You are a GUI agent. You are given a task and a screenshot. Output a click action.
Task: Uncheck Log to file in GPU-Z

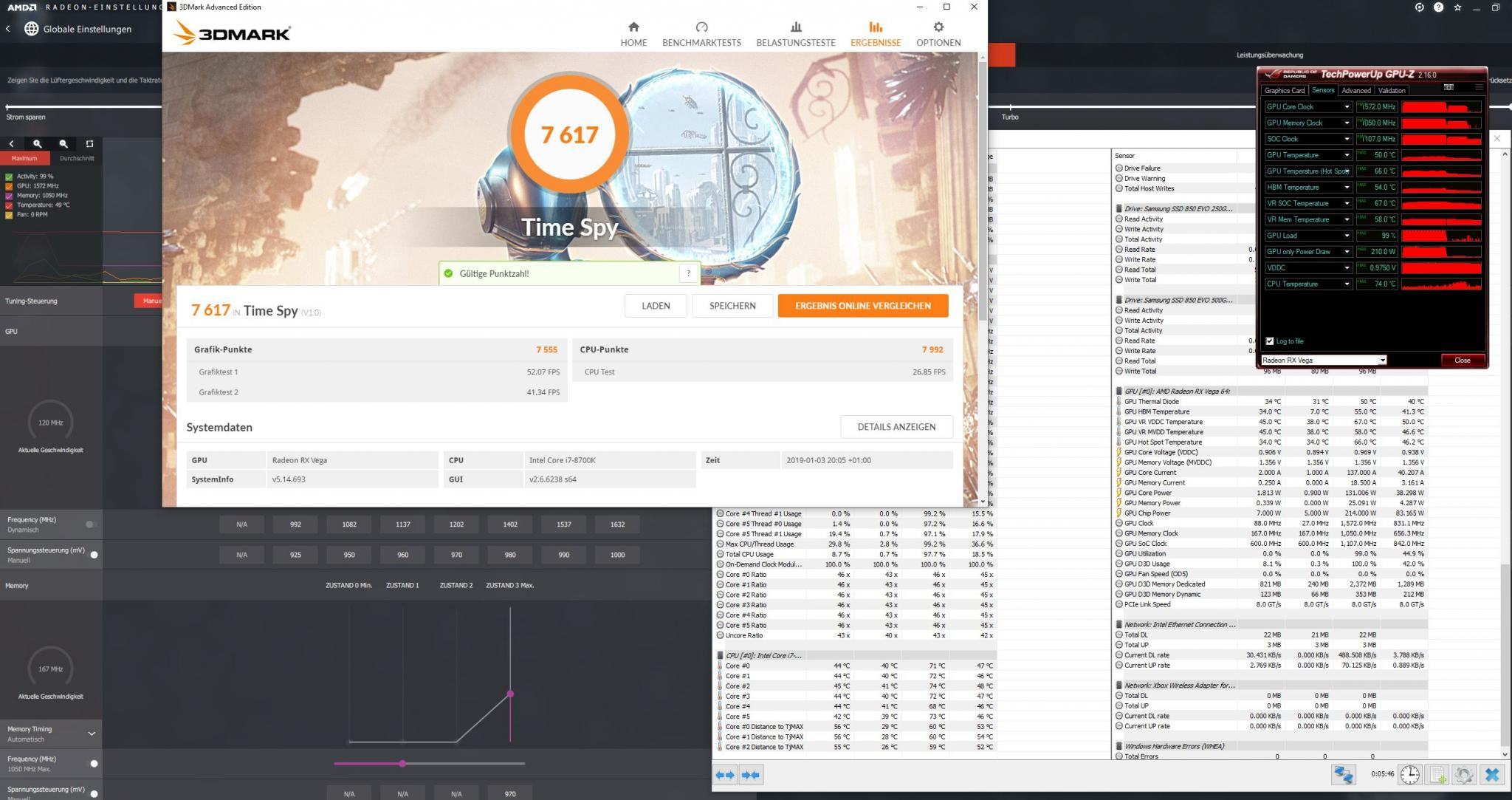tap(1270, 341)
